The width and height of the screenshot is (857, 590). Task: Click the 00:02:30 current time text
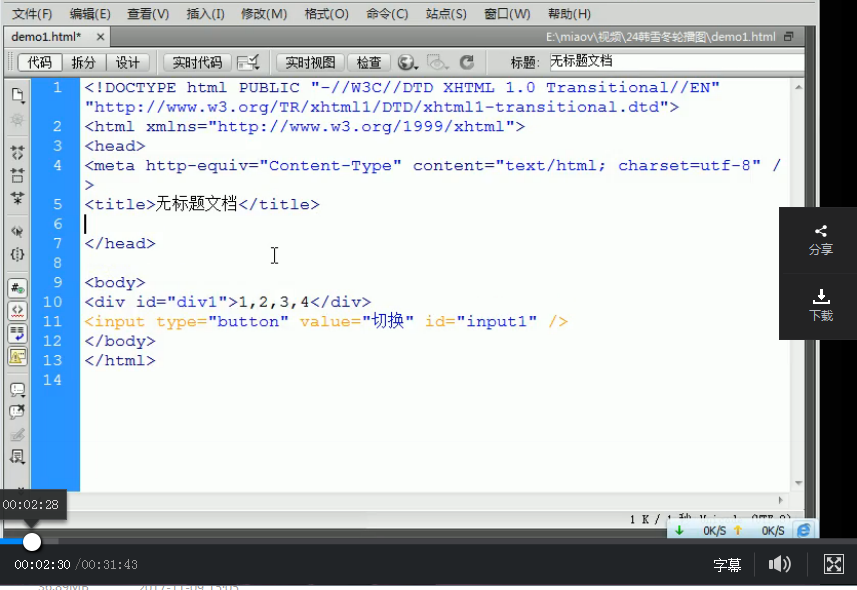click(42, 564)
